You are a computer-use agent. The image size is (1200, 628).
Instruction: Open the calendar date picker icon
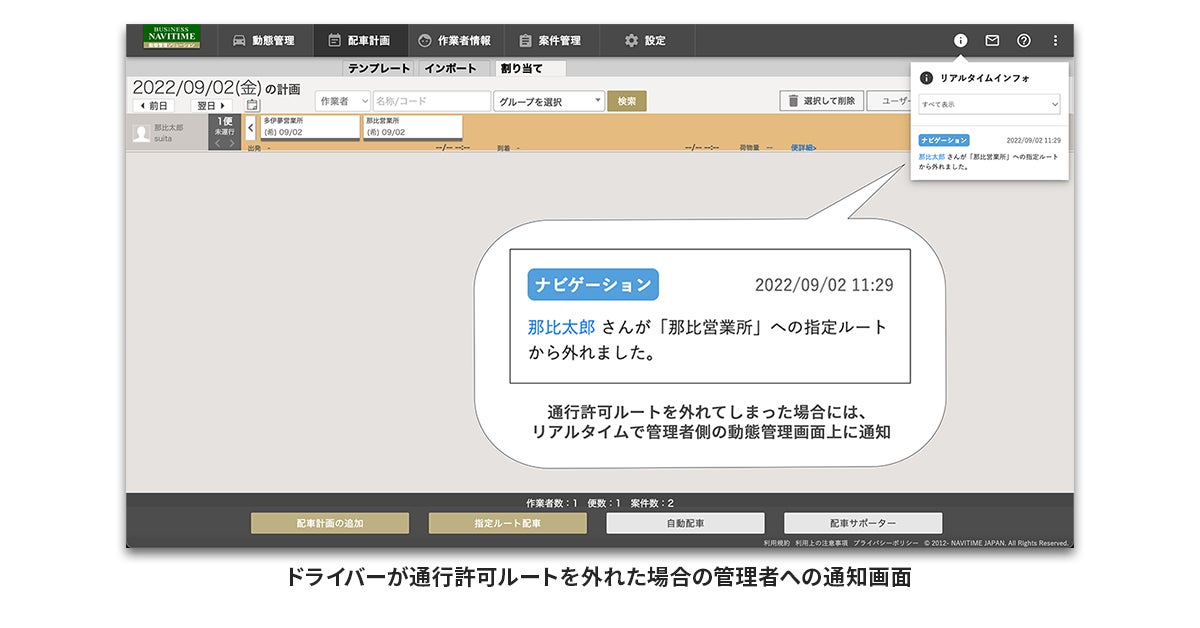pos(252,104)
